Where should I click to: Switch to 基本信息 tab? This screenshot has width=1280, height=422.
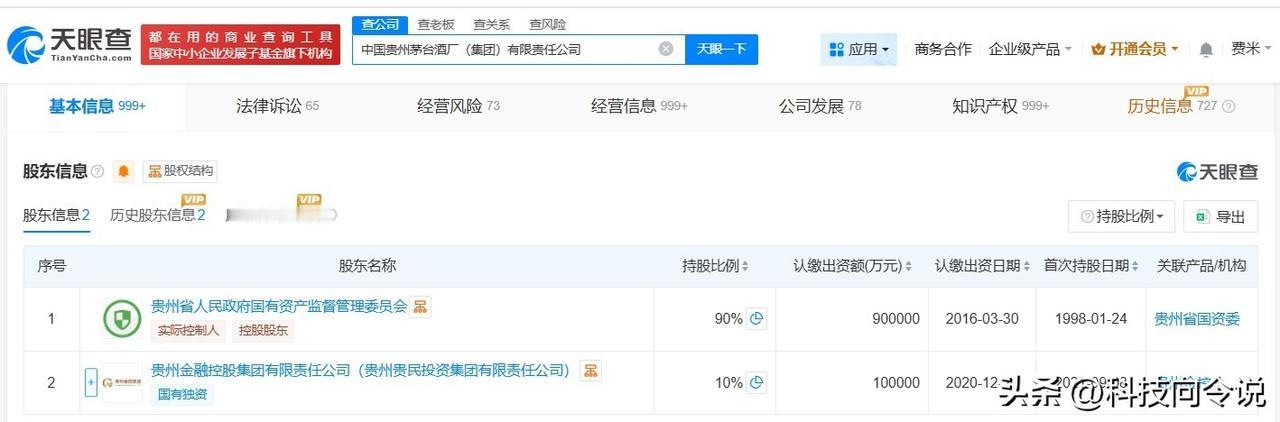coord(97,106)
